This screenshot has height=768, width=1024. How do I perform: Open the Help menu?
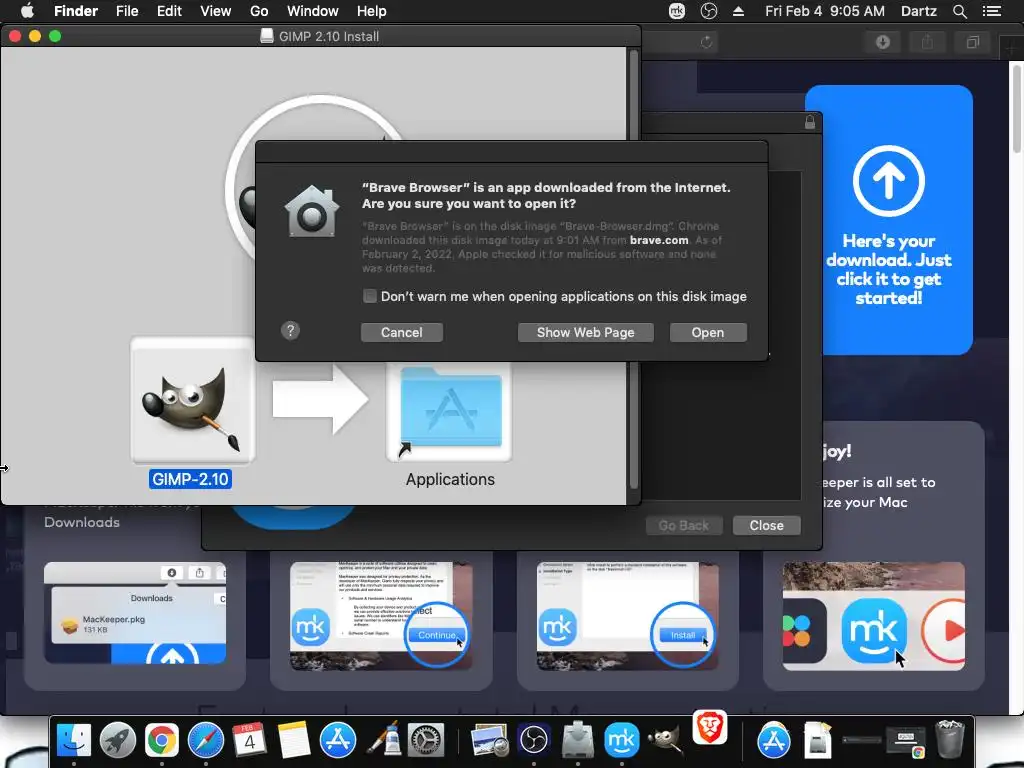(x=372, y=11)
